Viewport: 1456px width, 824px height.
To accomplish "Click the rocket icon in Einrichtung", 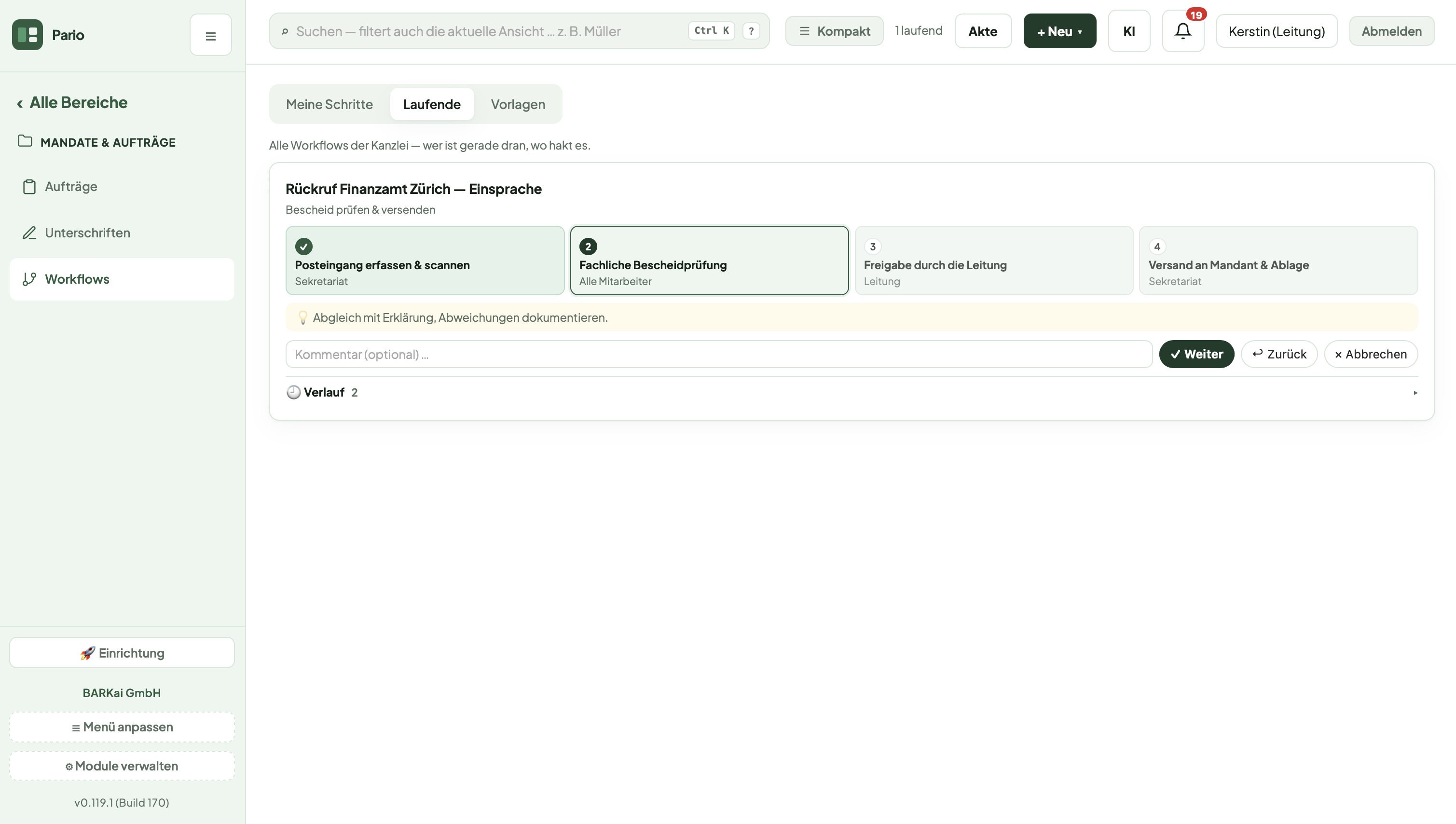I will 87,653.
